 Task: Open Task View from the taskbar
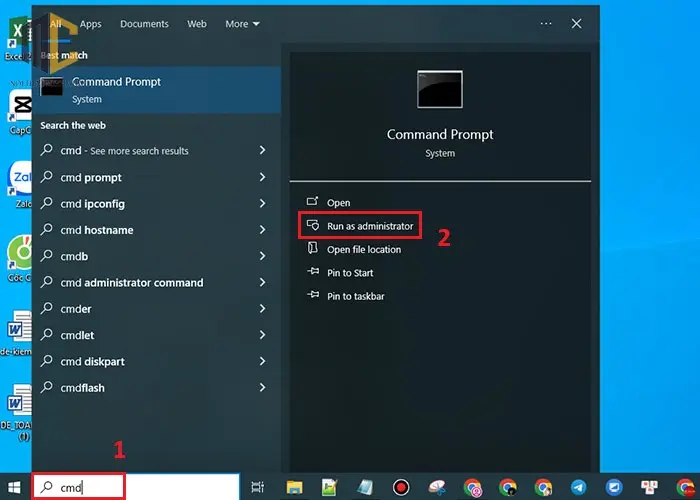[258, 487]
